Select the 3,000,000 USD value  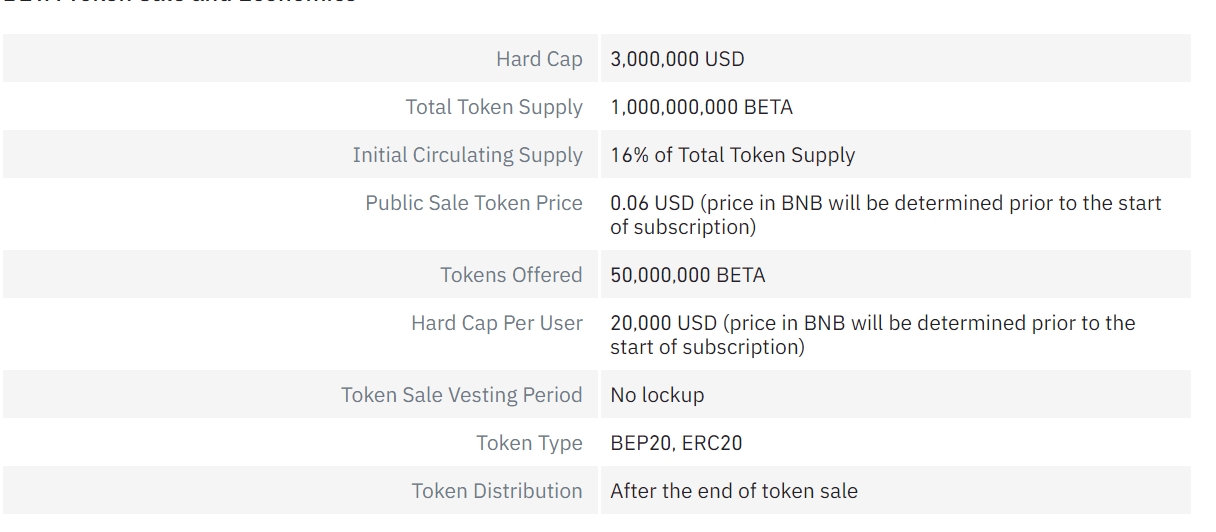(x=677, y=59)
